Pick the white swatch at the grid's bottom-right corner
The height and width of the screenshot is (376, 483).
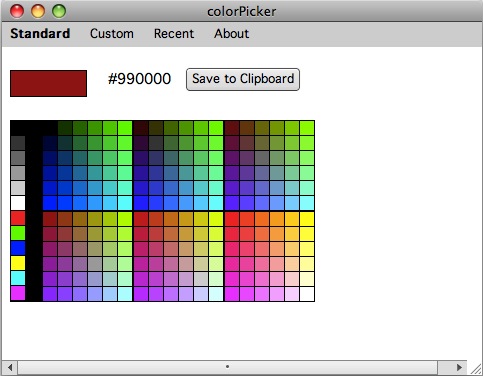pyautogui.click(x=307, y=294)
